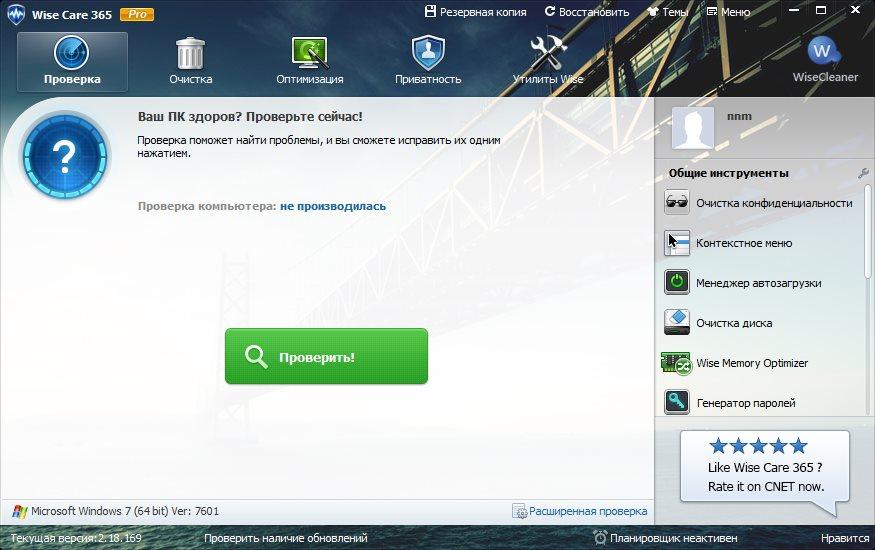Minimize the Wise Care 365 window
Image resolution: width=875 pixels, height=550 pixels.
[794, 10]
